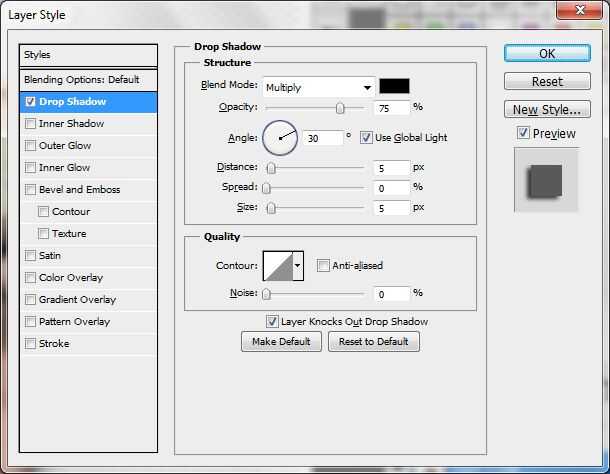Click the Angle dial control

[280, 138]
